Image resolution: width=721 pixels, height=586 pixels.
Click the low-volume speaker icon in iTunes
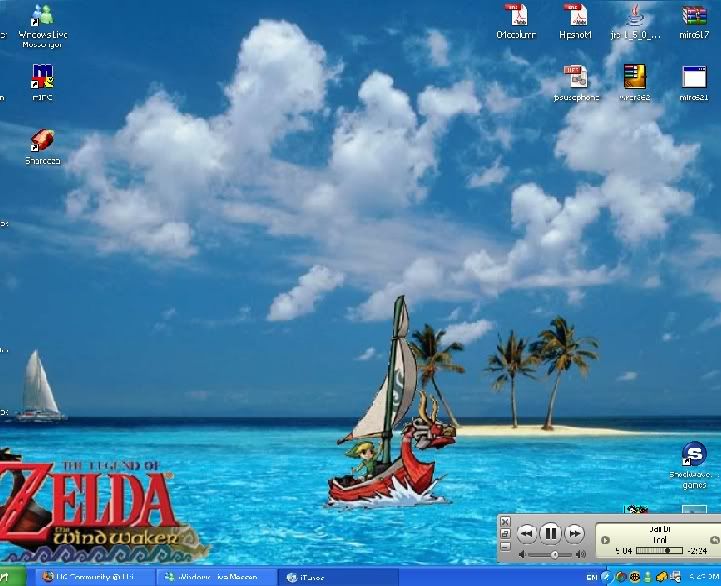click(522, 555)
